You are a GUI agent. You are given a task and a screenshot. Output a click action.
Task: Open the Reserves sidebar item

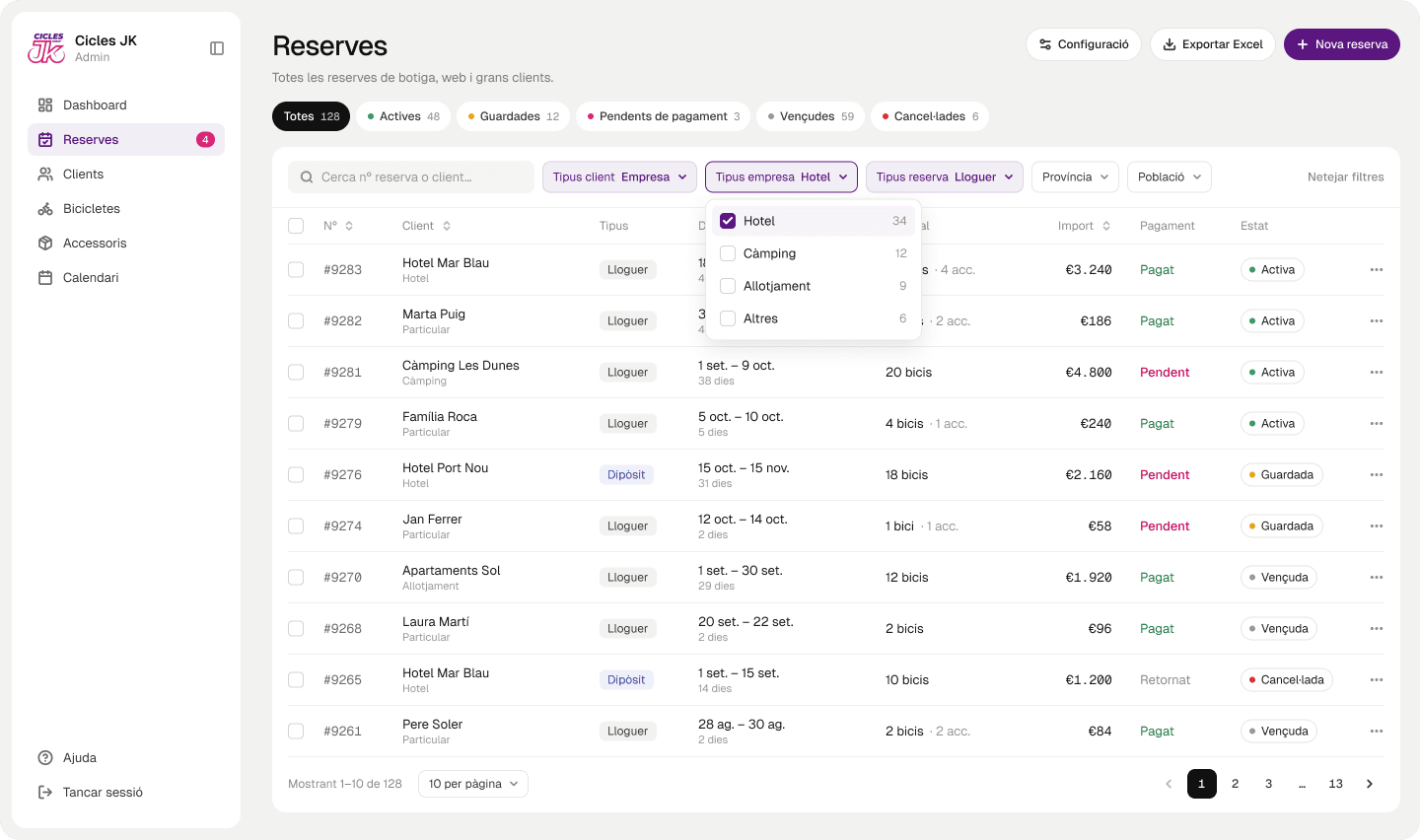(126, 140)
